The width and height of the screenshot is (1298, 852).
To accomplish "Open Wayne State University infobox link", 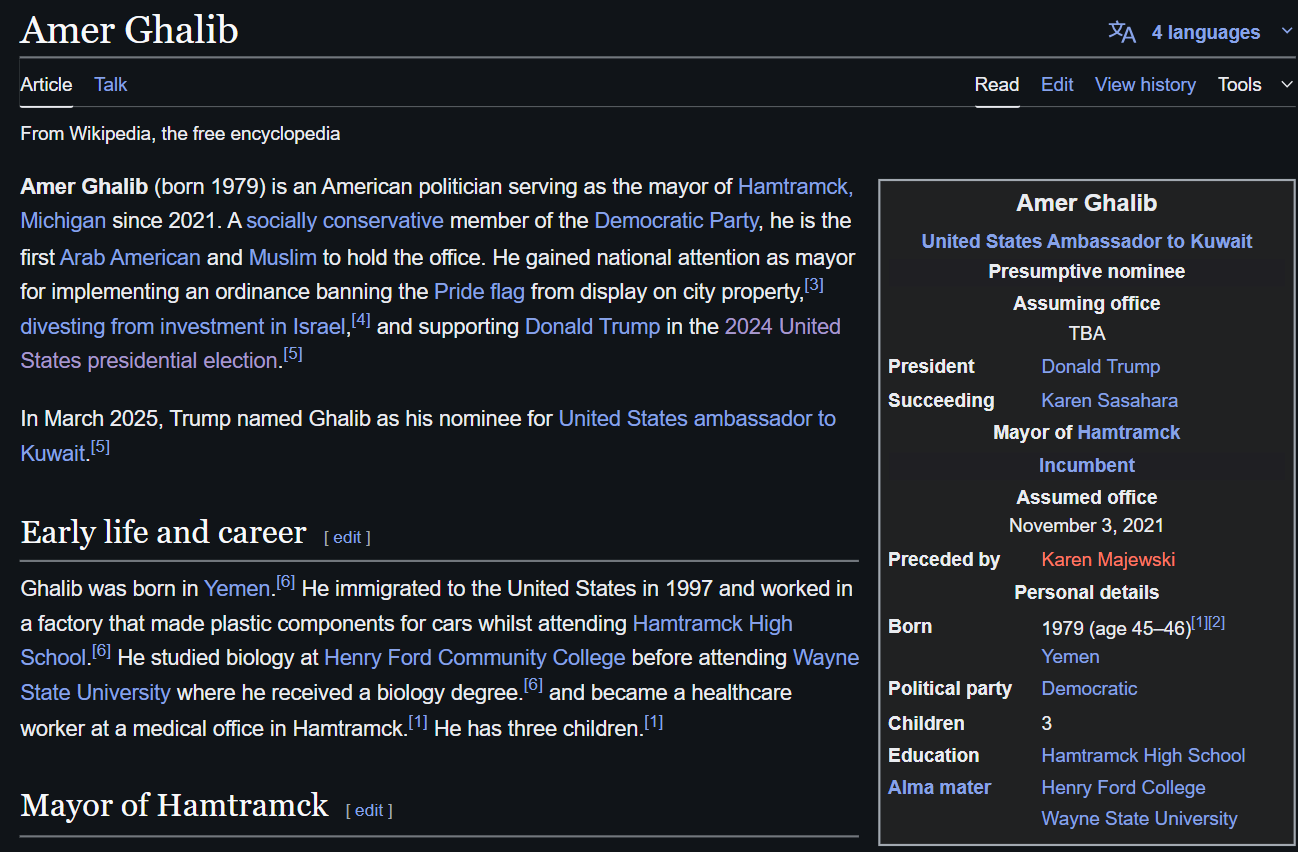I will pyautogui.click(x=1139, y=818).
